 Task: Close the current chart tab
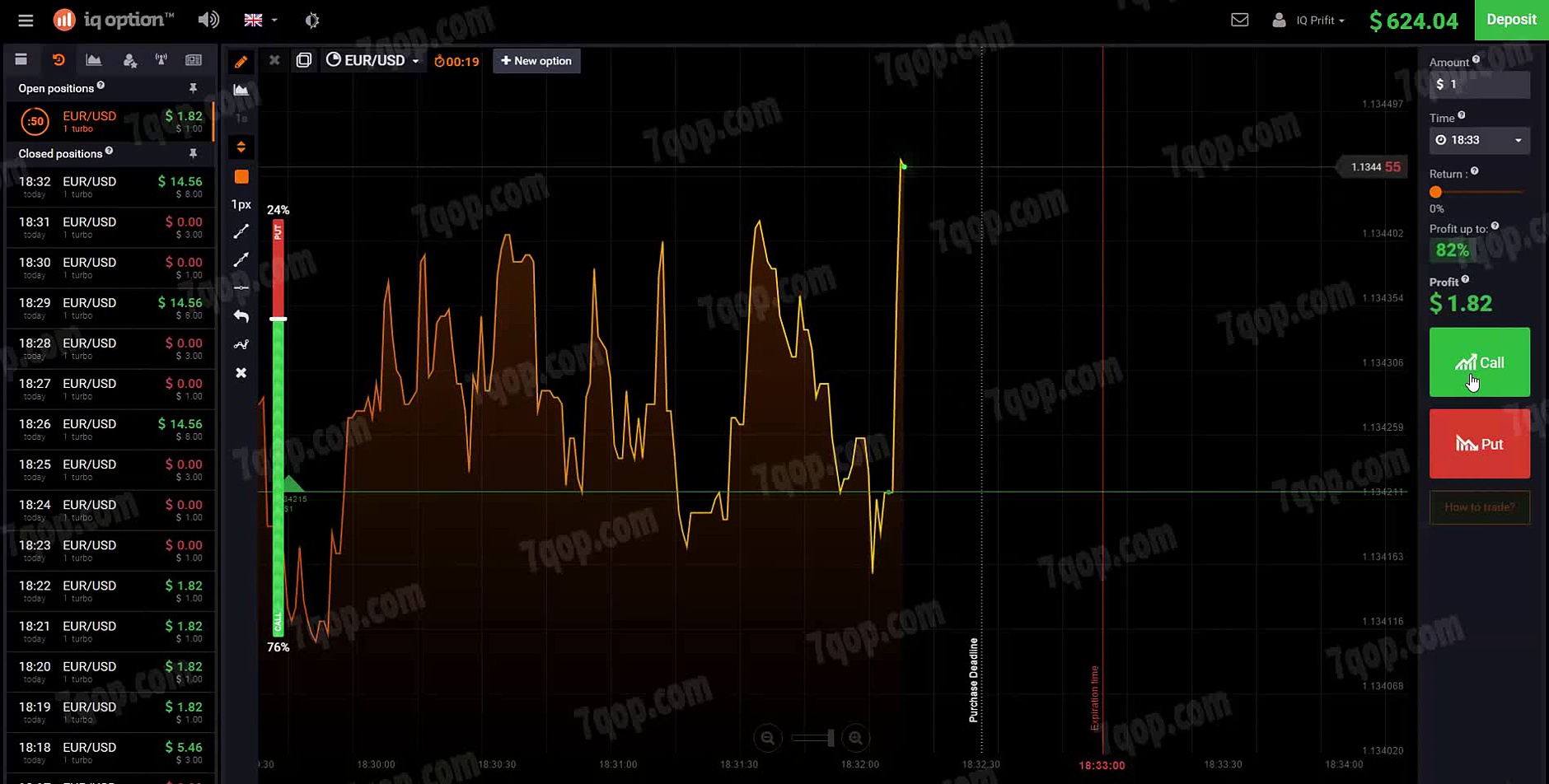tap(274, 60)
